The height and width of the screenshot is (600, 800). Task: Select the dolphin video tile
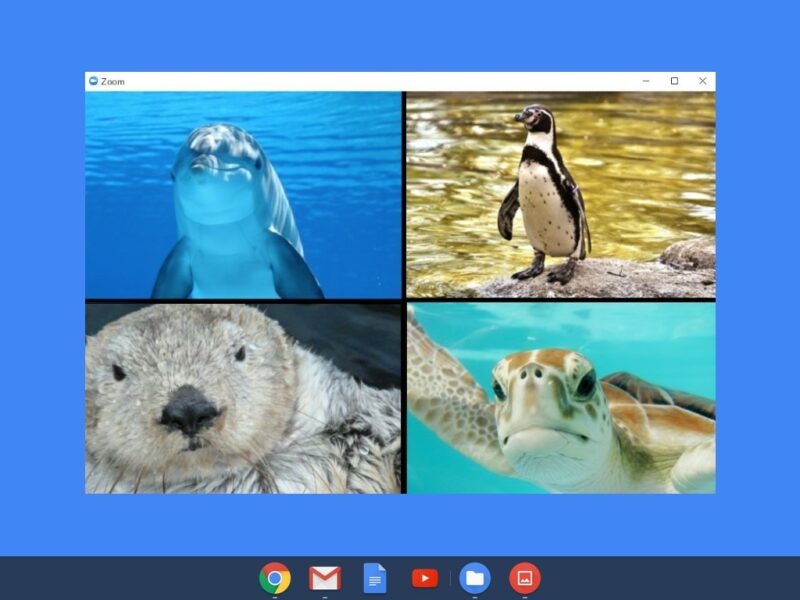click(244, 195)
